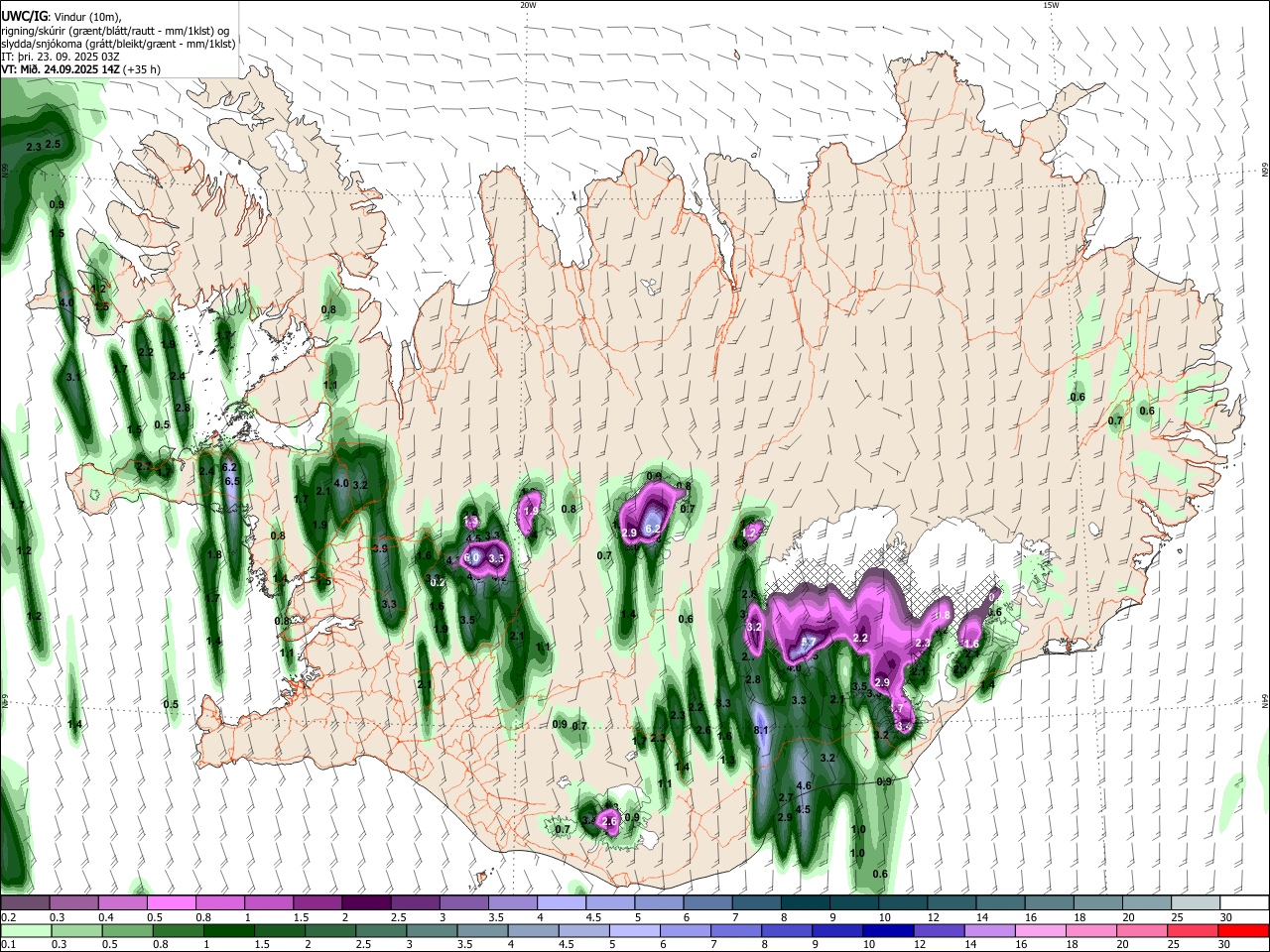Select the steel blue snow-scale swatch labeled 7
This screenshot has width=1270, height=952.
(755, 903)
